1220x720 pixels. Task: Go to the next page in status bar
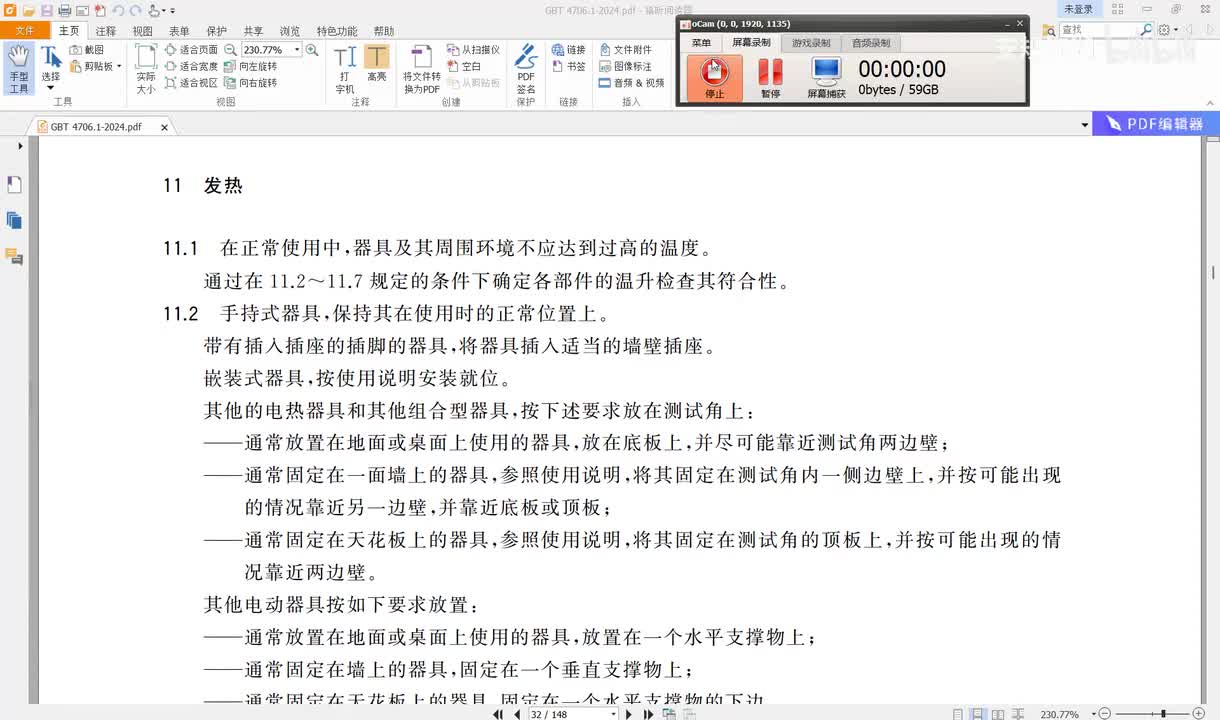[628, 714]
